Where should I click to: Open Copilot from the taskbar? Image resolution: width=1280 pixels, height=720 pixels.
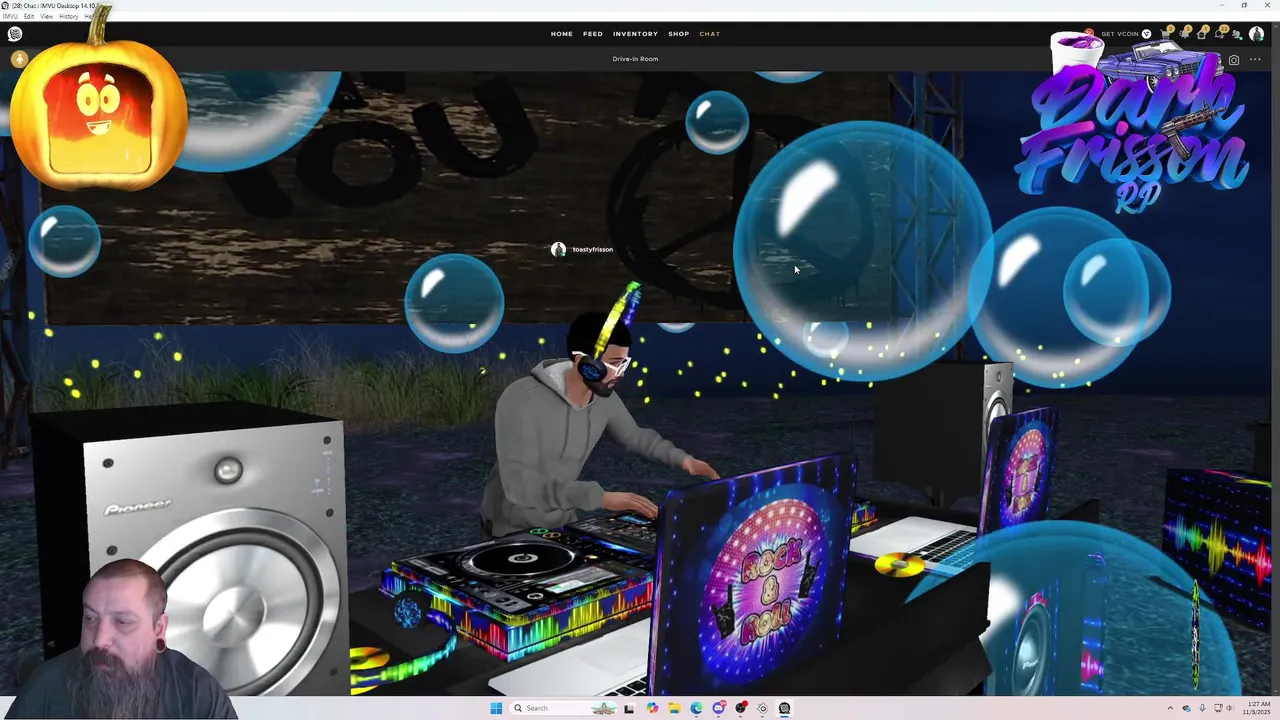coord(652,708)
